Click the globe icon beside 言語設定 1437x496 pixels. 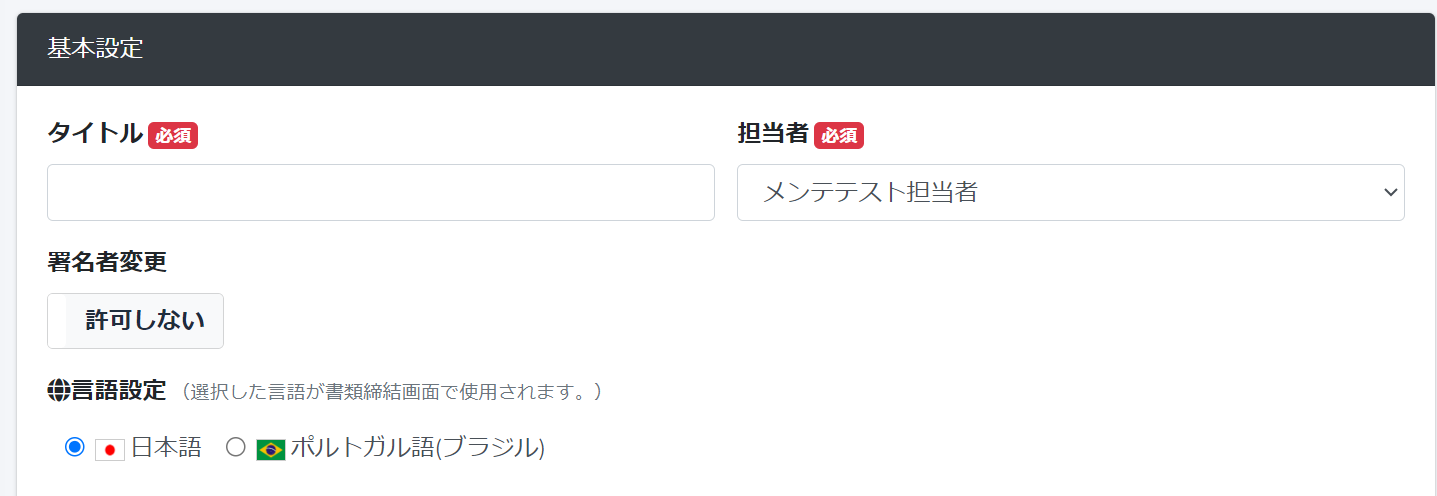point(59,391)
